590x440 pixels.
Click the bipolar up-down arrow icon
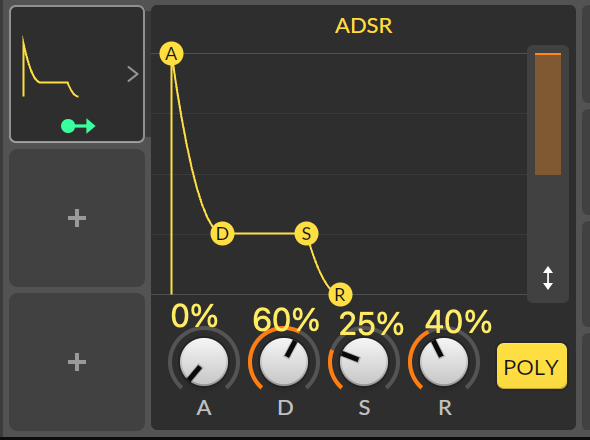[548, 278]
